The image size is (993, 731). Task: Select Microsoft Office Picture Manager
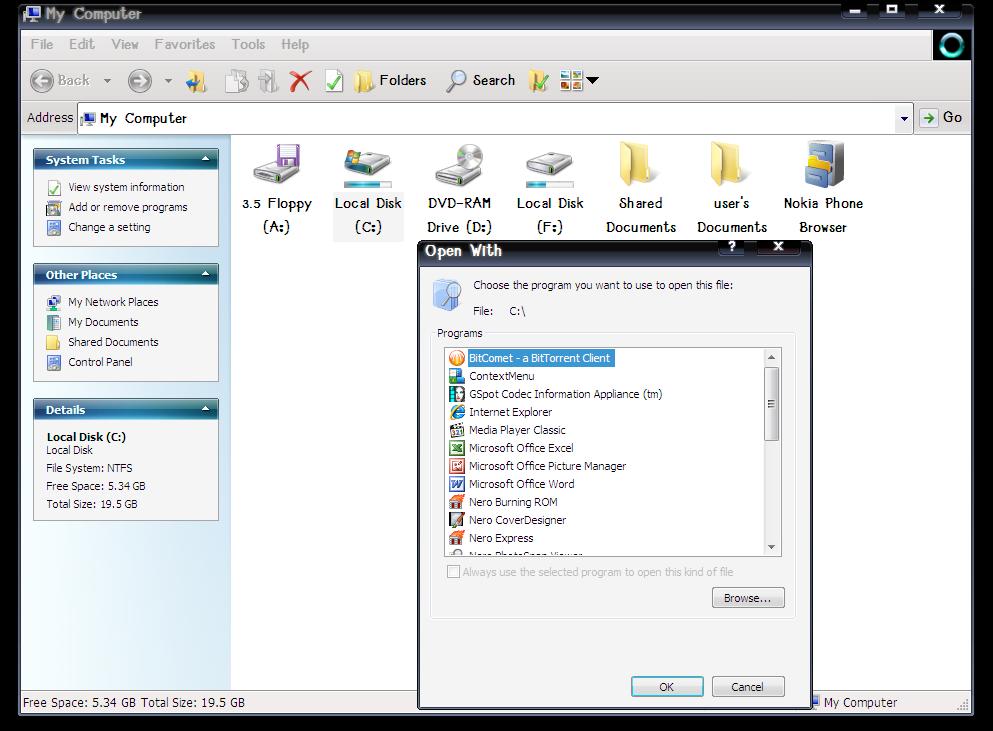pos(547,466)
